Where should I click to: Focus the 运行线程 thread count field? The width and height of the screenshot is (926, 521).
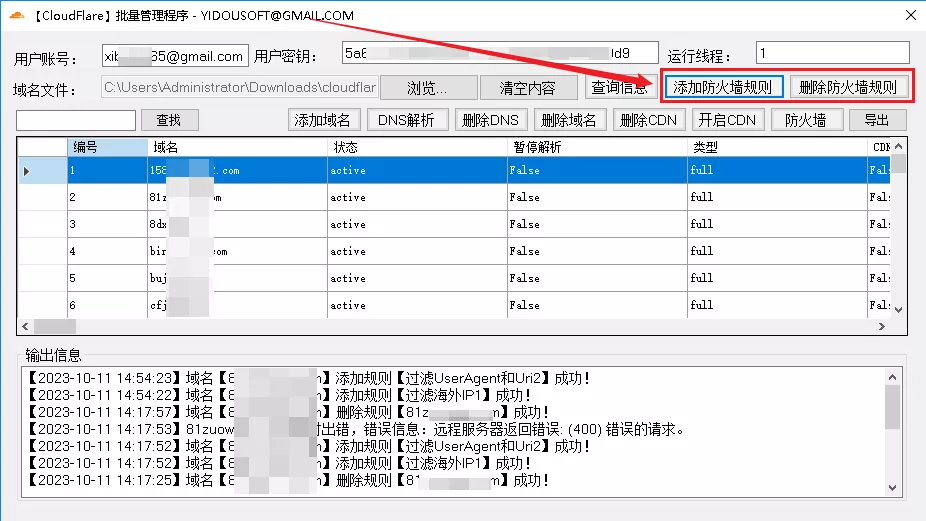click(832, 53)
